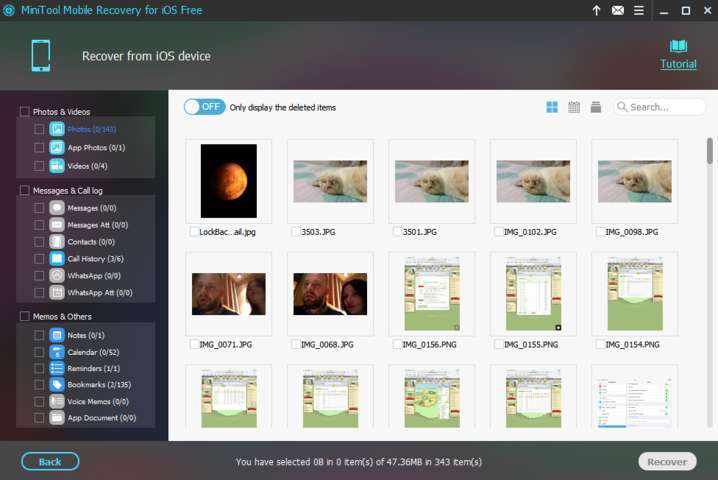This screenshot has height=480, width=718.
Task: Click the Notes category icon
Action: [57, 335]
